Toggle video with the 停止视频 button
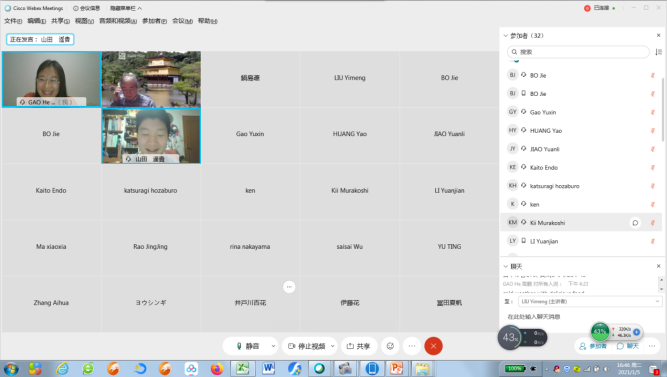Screen dimensions: 667x377 307,346
